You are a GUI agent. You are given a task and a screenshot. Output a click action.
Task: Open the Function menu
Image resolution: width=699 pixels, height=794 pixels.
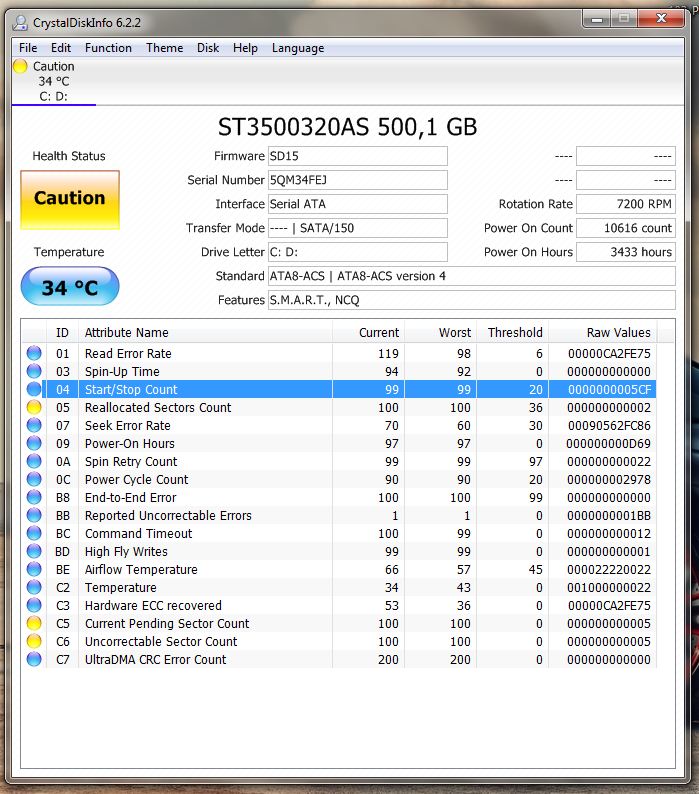pos(108,48)
